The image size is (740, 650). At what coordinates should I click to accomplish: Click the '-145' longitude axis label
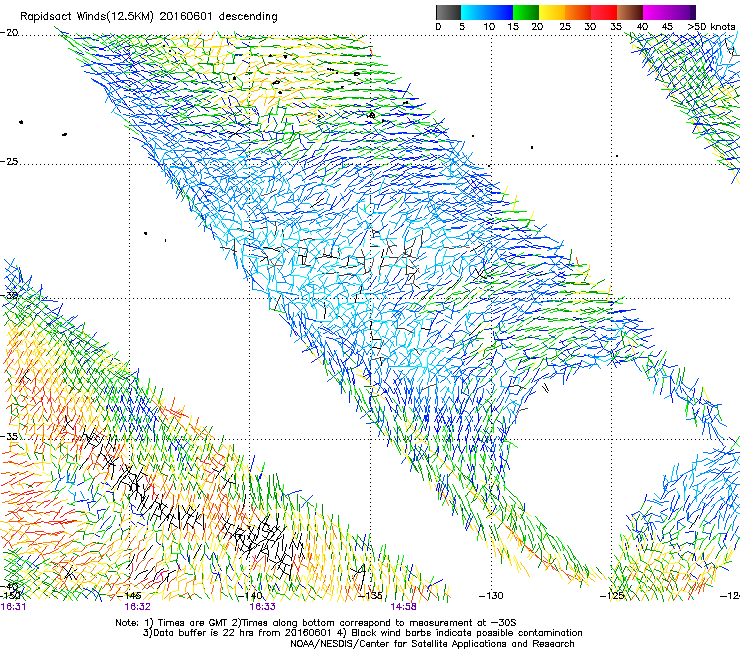point(129,596)
